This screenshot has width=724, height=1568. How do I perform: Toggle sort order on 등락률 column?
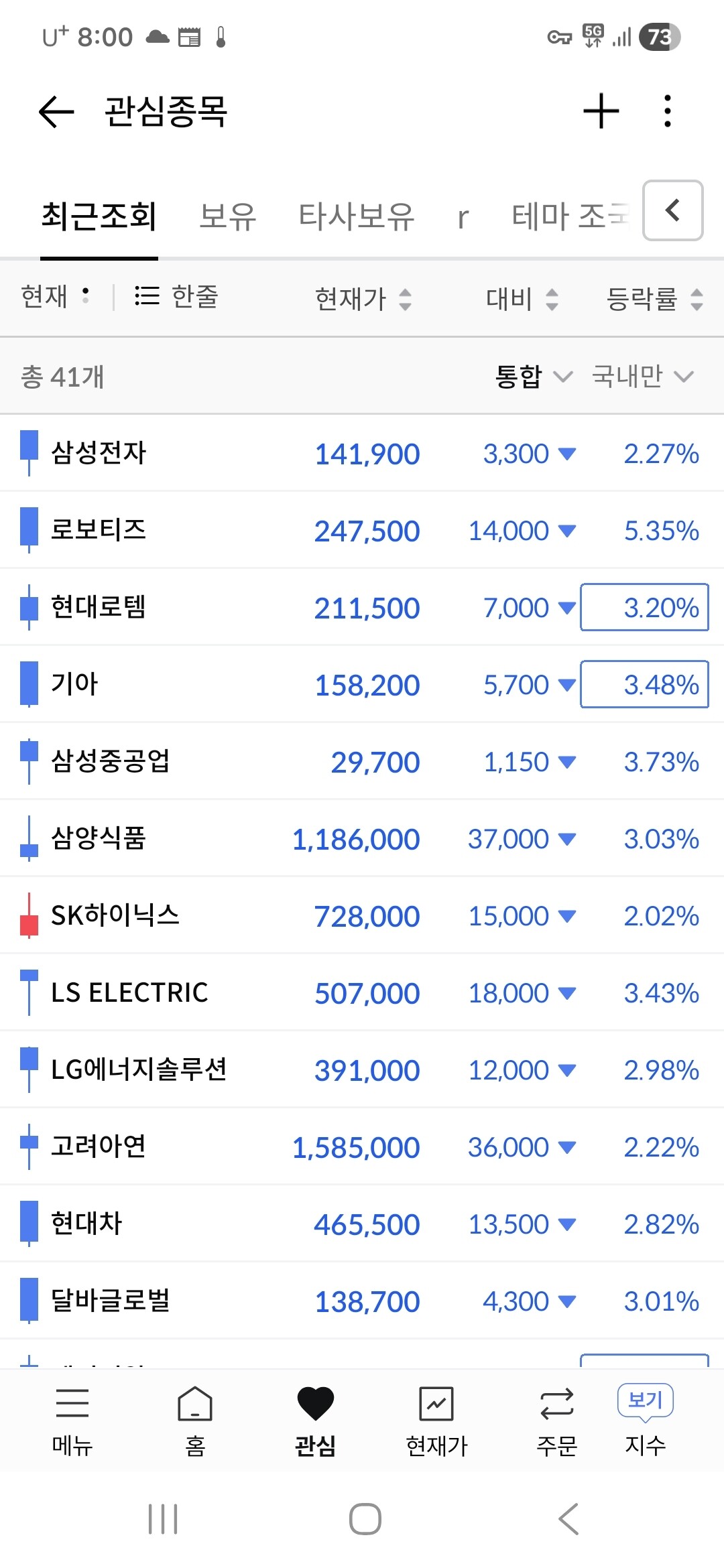click(654, 299)
